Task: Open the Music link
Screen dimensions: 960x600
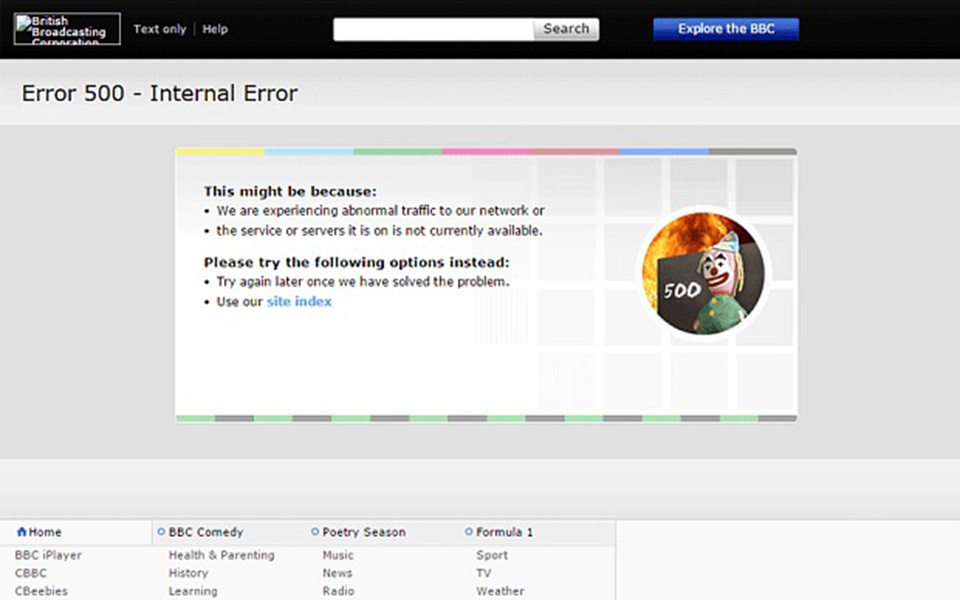Action: click(338, 555)
